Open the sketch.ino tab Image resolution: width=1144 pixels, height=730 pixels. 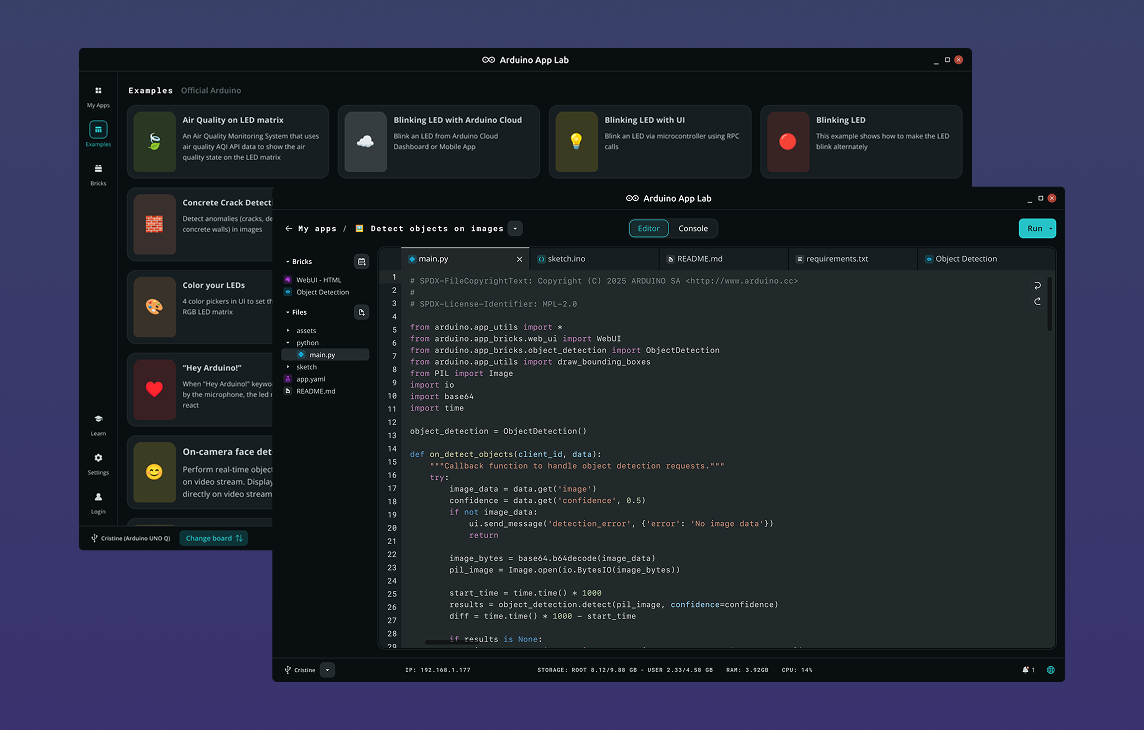(565, 258)
